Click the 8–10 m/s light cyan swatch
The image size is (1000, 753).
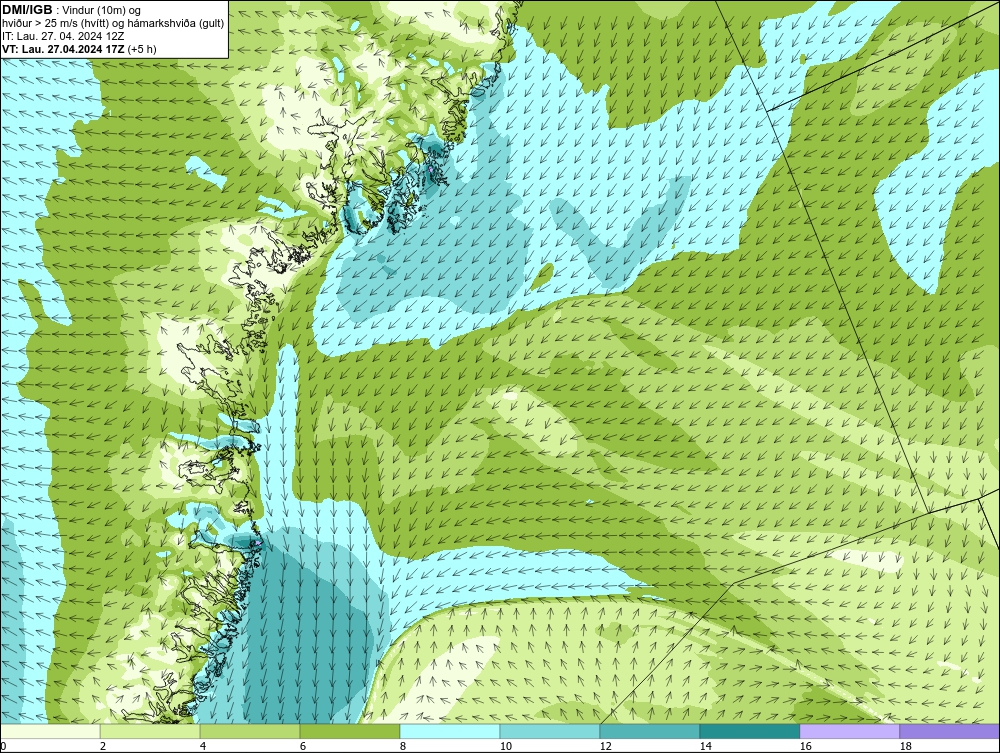[x=450, y=731]
